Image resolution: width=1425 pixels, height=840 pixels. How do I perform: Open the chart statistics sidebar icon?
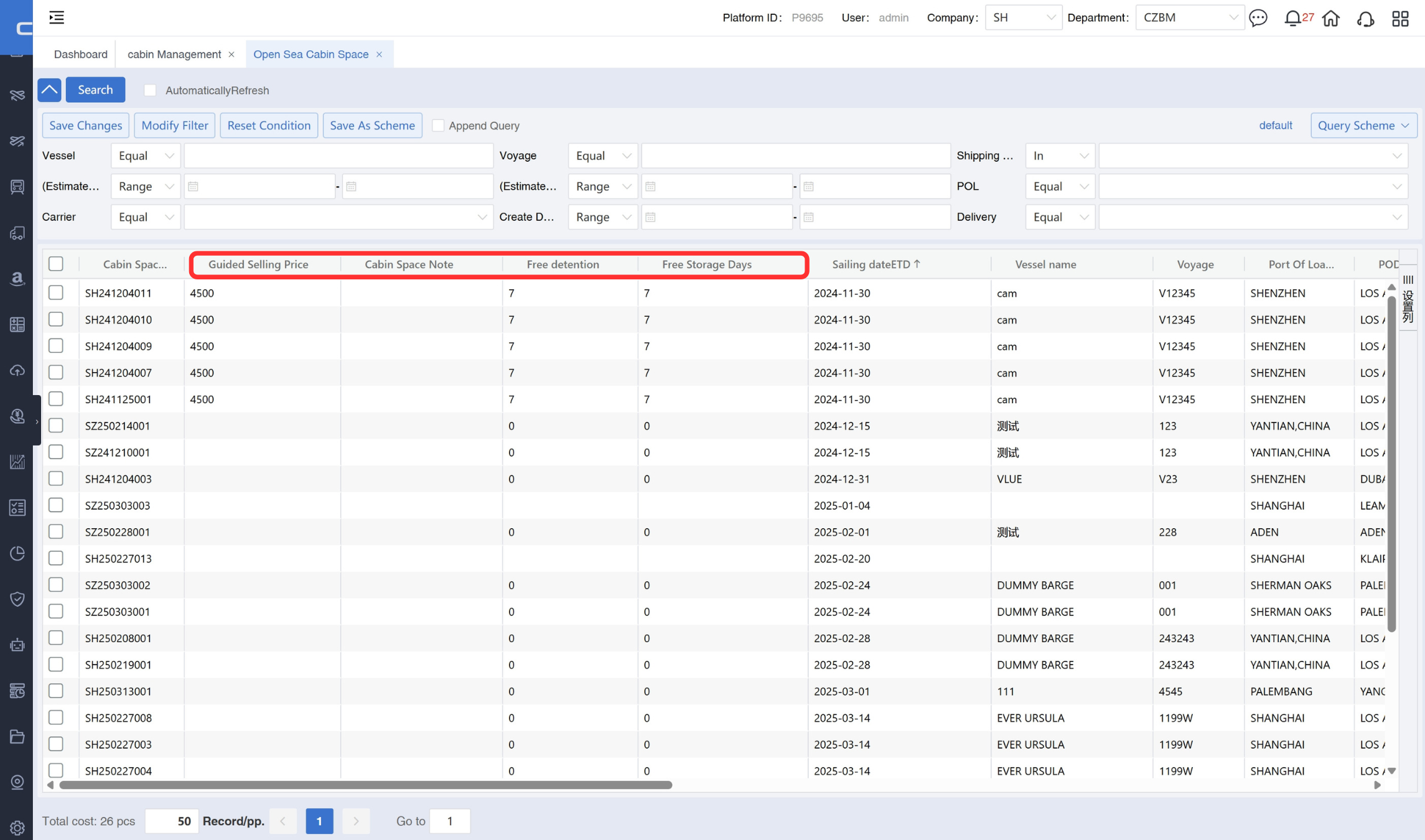17,462
